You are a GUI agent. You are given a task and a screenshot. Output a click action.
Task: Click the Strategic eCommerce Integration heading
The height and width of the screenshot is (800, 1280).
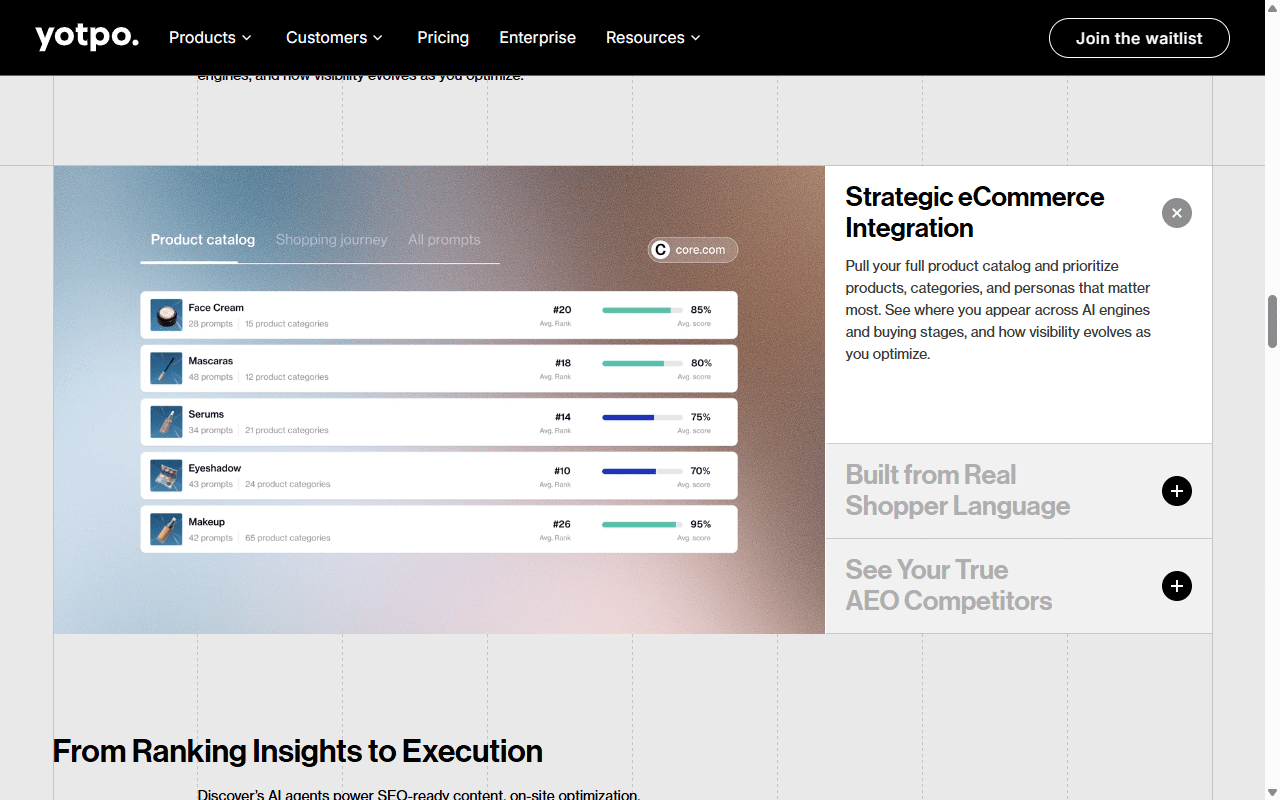pyautogui.click(x=975, y=212)
